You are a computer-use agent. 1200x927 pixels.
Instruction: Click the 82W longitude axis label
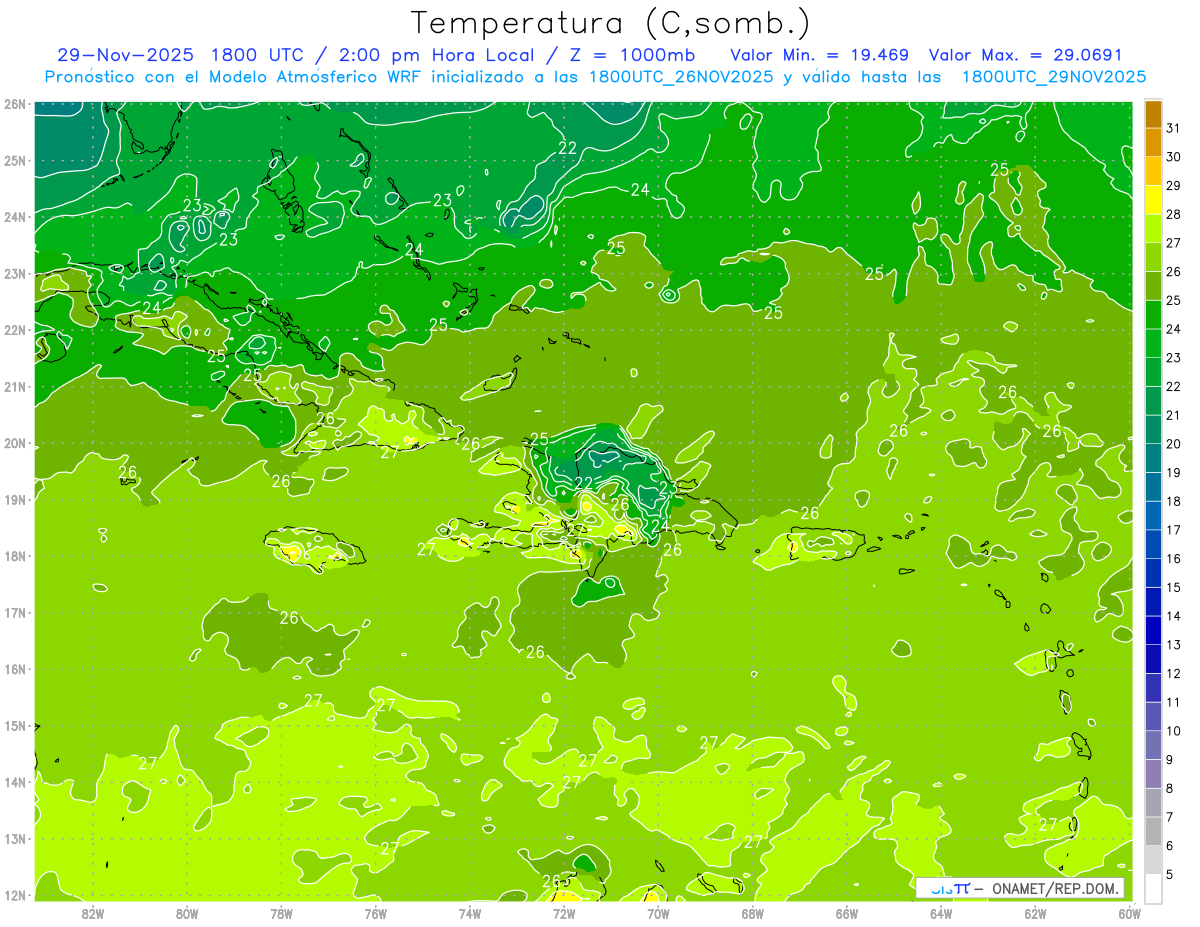(x=92, y=913)
